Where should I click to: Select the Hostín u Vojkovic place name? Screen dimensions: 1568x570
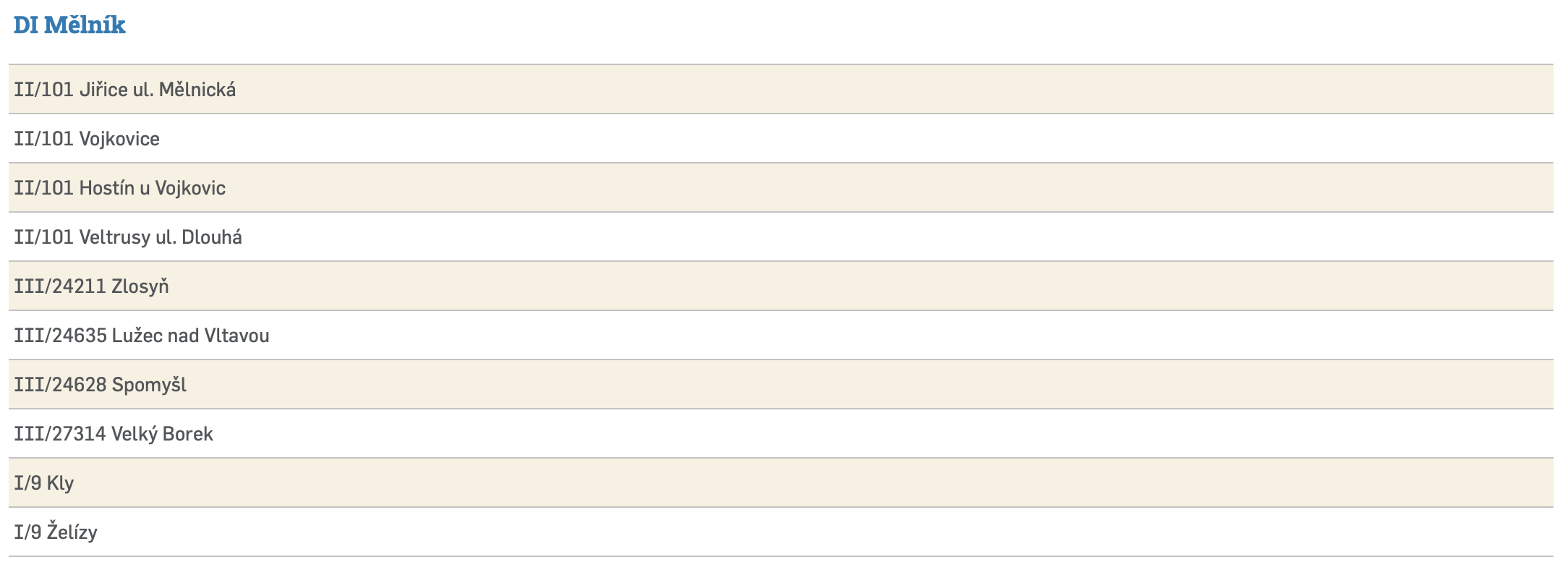[x=153, y=188]
